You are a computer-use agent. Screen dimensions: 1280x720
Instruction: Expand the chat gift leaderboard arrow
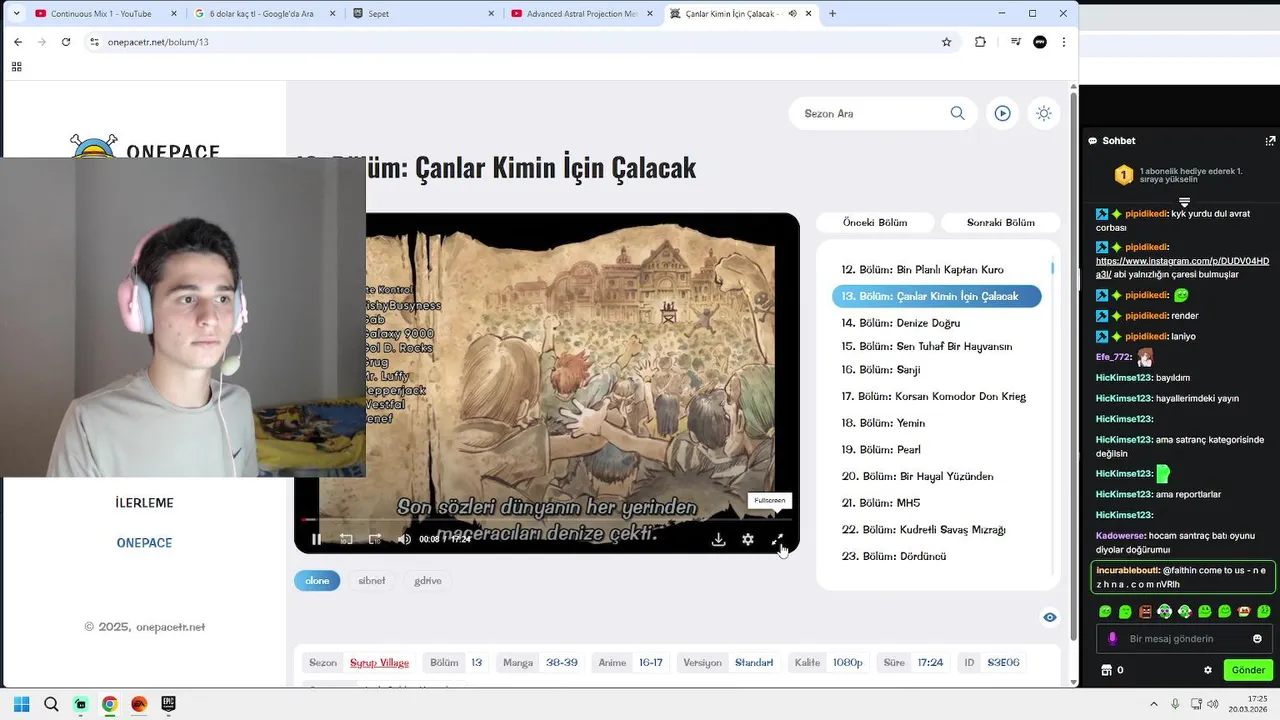[1184, 202]
